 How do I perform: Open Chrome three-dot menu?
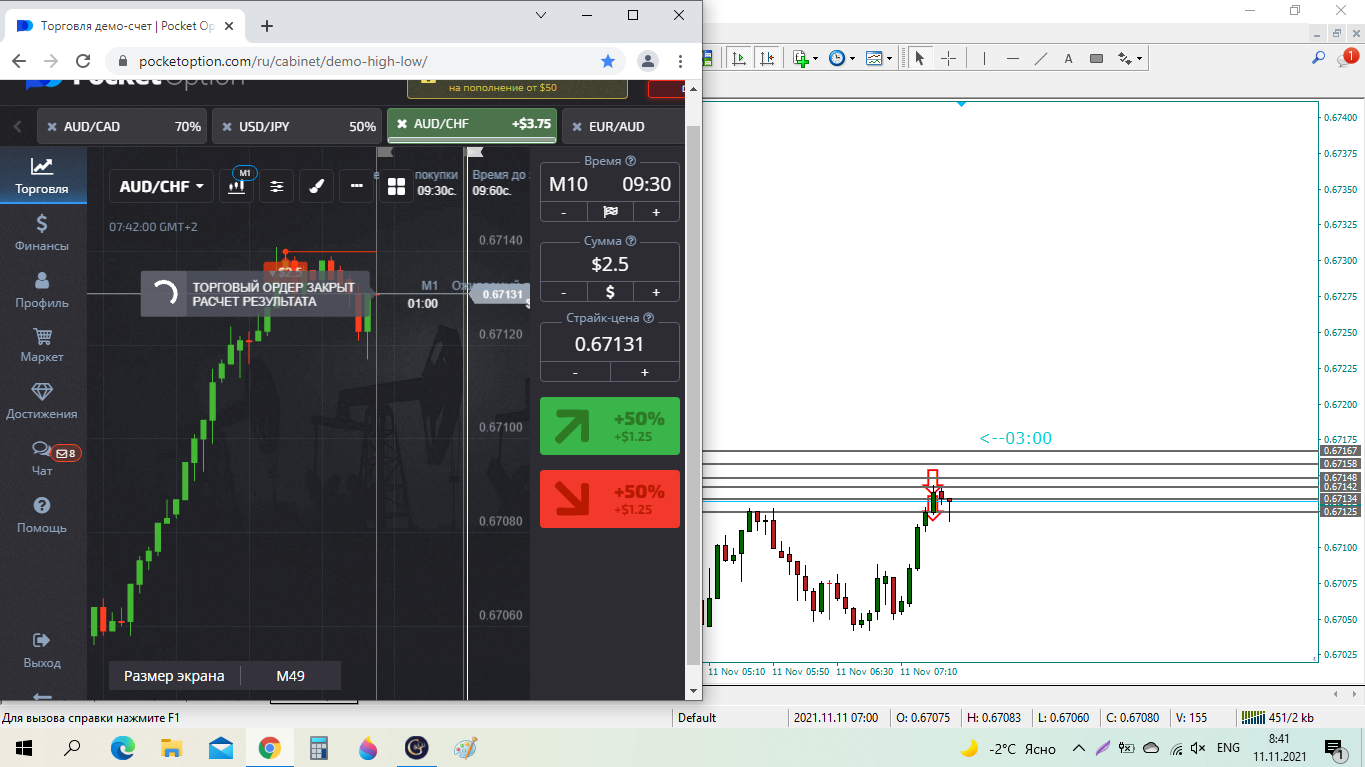pyautogui.click(x=681, y=61)
